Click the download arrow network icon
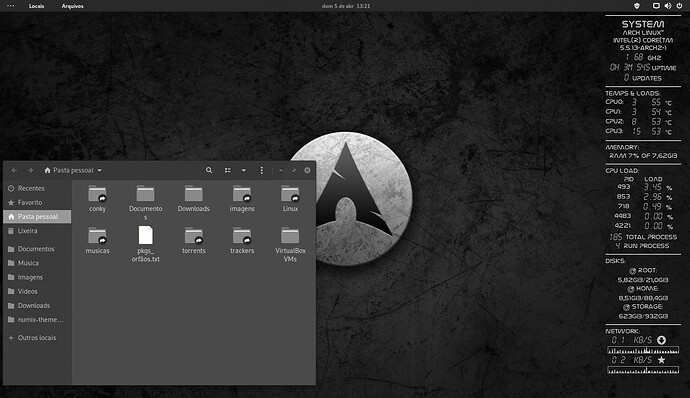The image size is (690, 398). tap(661, 340)
